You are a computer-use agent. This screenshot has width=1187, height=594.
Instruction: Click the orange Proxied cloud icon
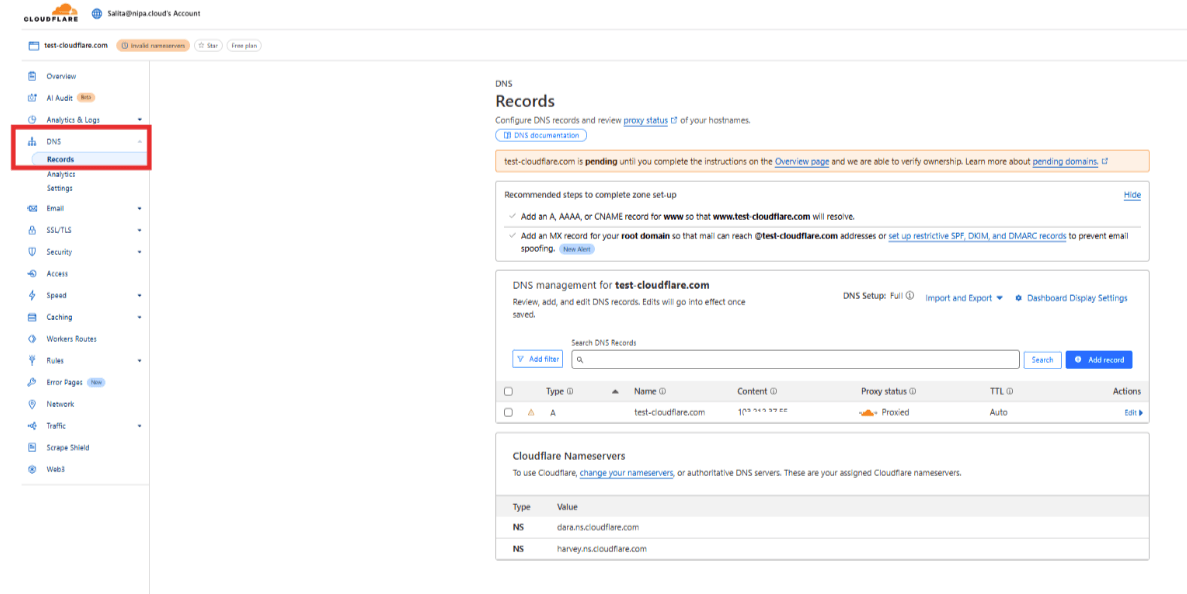pyautogui.click(x=868, y=412)
